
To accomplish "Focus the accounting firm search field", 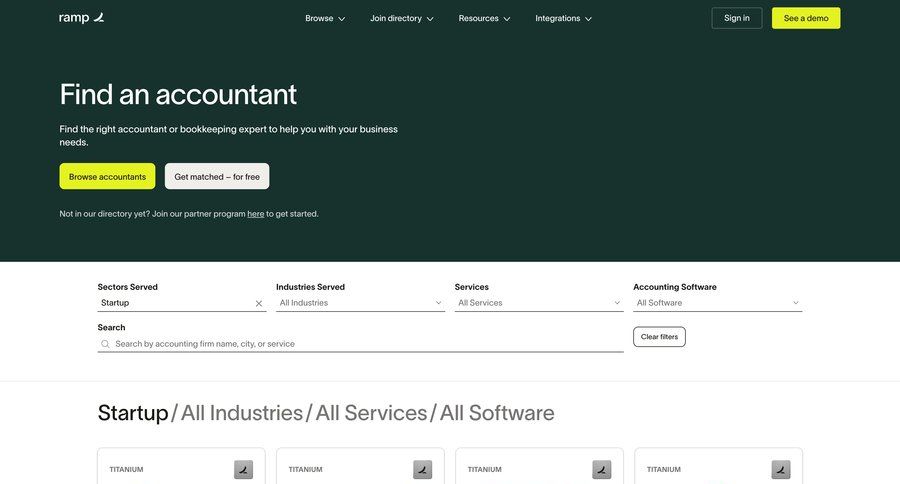I will 365,344.
